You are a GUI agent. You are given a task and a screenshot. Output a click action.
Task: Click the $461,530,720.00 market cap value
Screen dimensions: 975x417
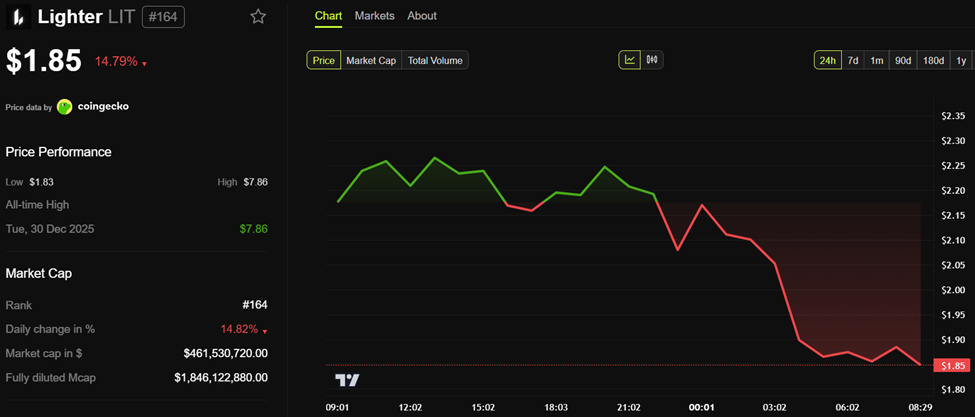[x=226, y=353]
